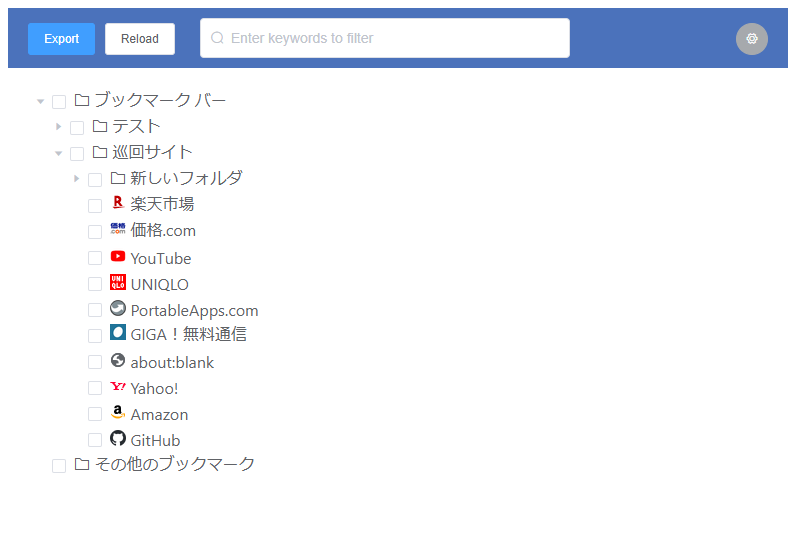Screen dimensions: 796x540
Task: Select the GitHub bookmark text
Action: 155,441
